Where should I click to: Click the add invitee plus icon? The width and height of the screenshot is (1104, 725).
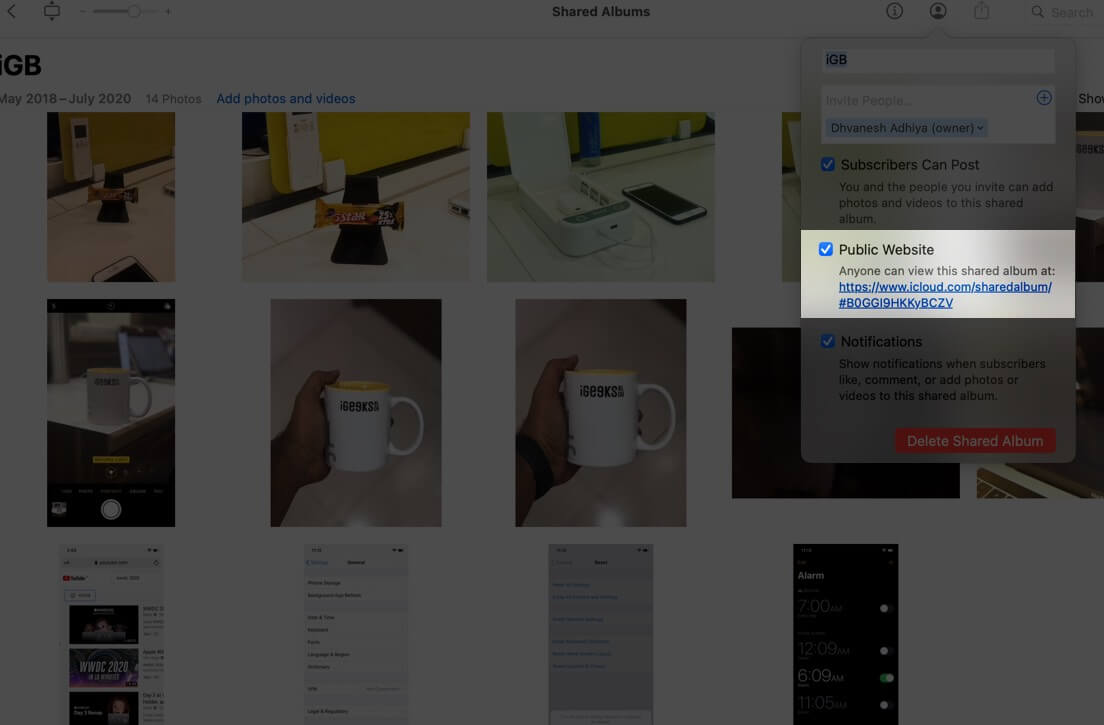1044,98
